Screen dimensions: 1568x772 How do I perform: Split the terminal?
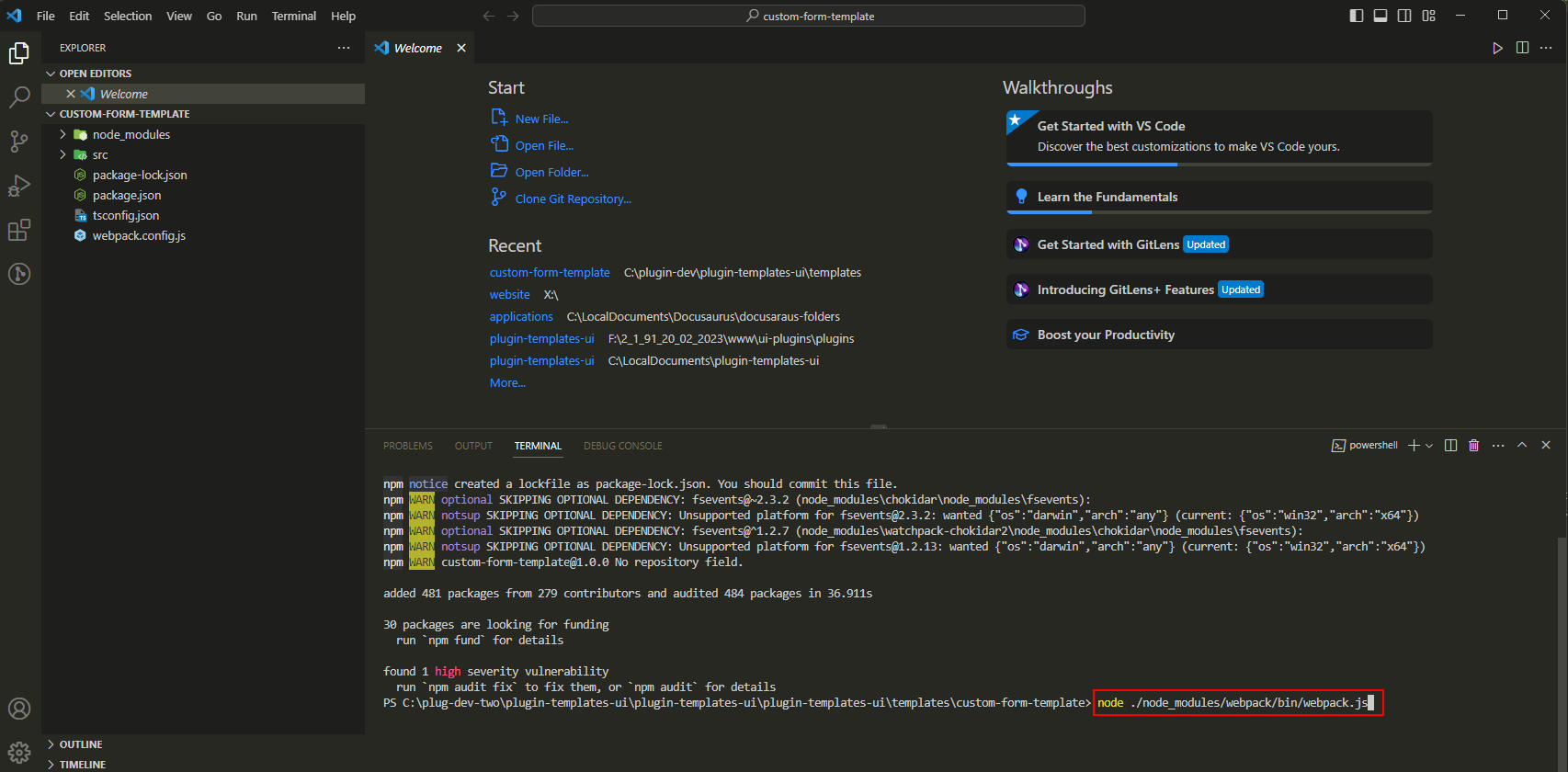tap(1450, 445)
